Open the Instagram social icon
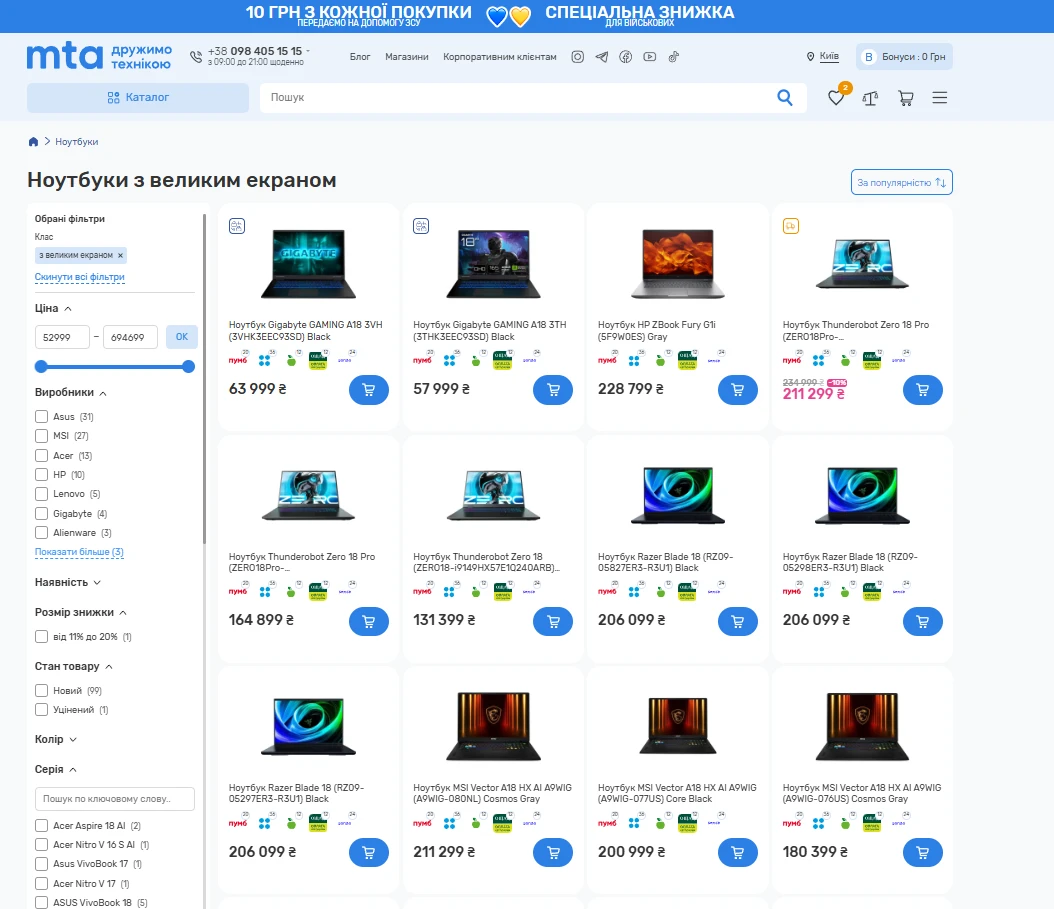 tap(577, 57)
